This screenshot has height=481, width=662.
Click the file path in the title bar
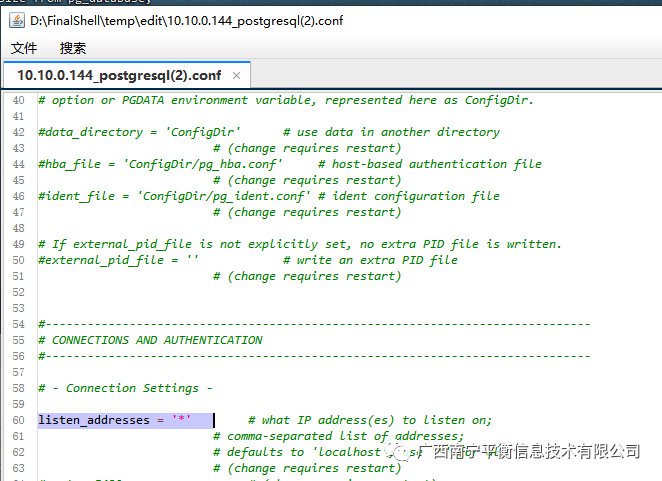click(186, 21)
